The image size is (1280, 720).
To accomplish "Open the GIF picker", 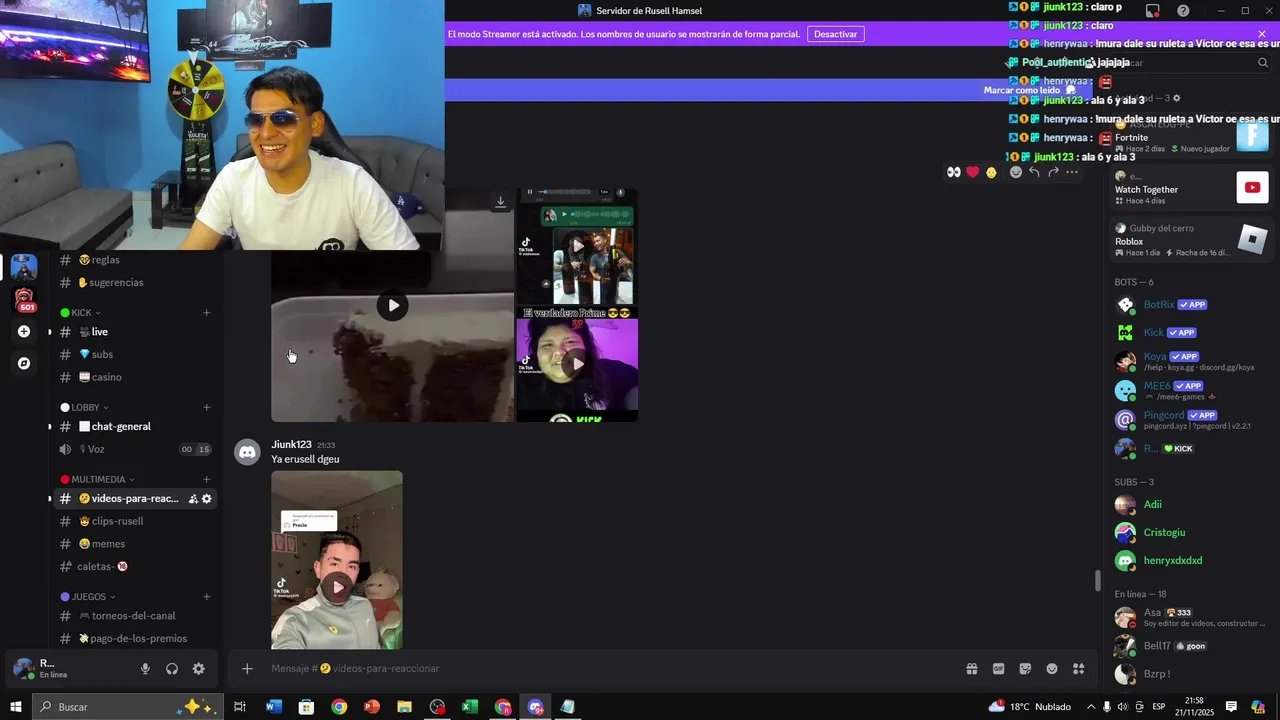I will point(998,669).
